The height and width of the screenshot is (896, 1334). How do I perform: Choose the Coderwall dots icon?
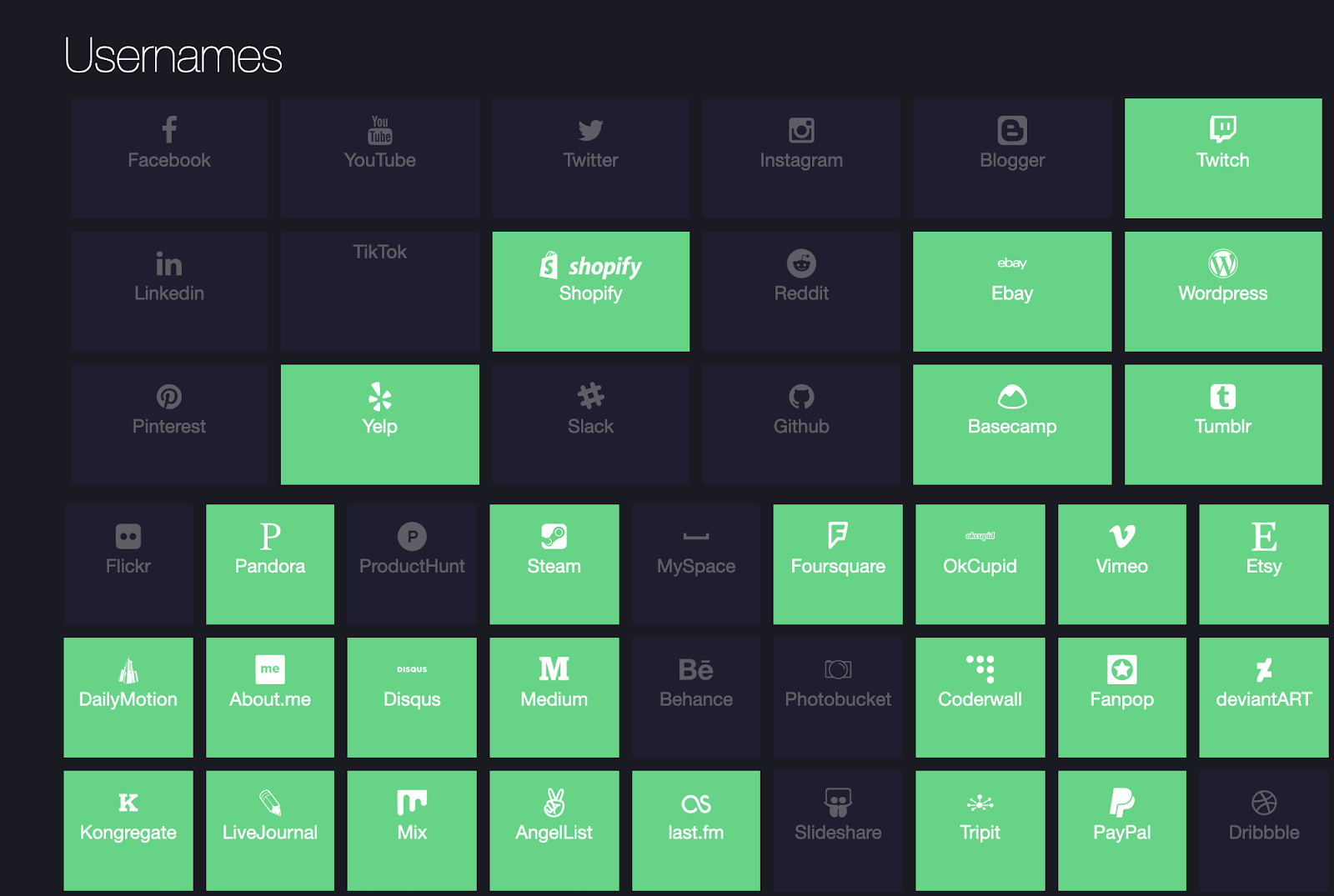coord(980,669)
